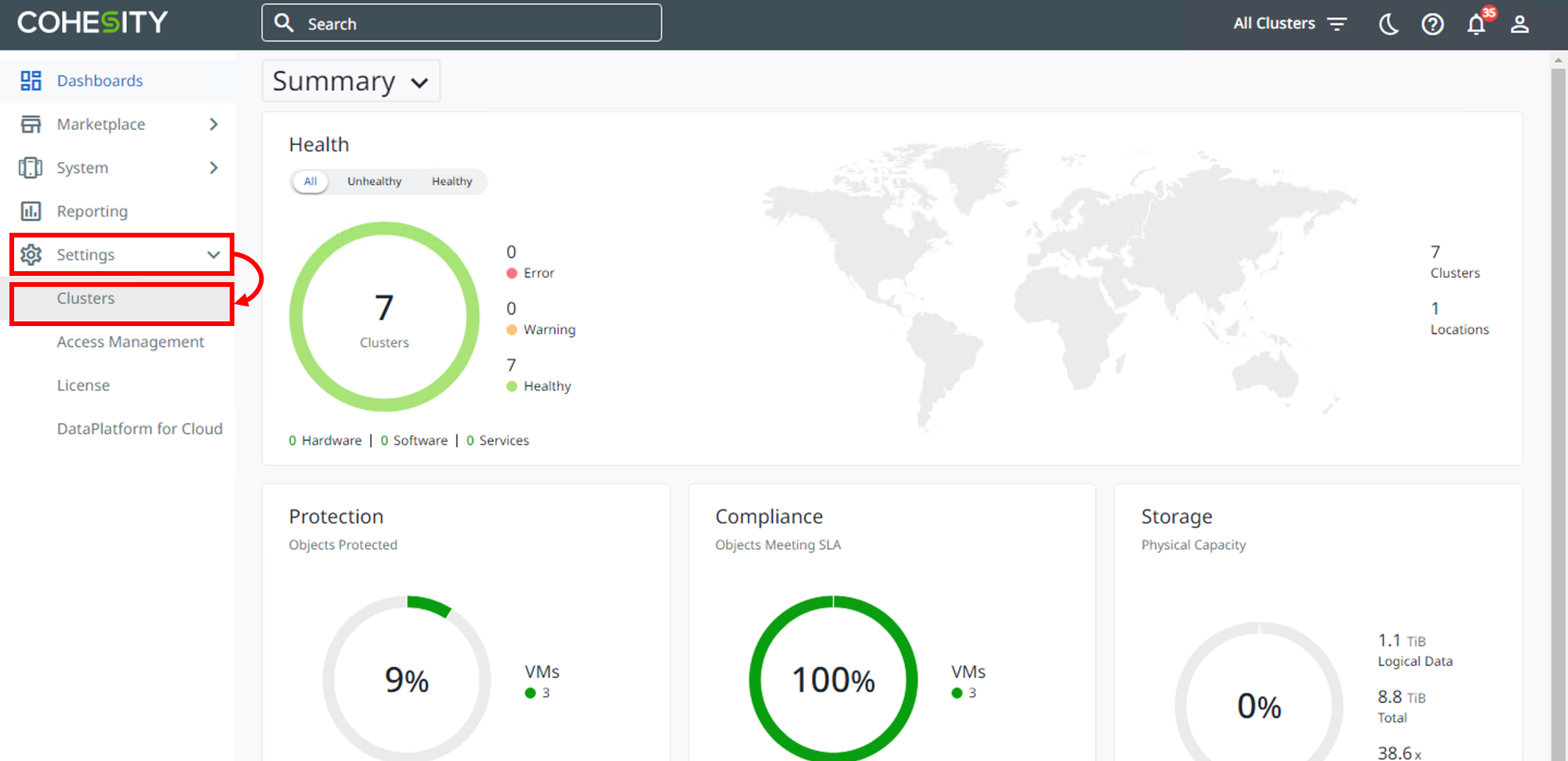1568x761 pixels.
Task: Click the 7 Clusters health donut
Action: 384,317
